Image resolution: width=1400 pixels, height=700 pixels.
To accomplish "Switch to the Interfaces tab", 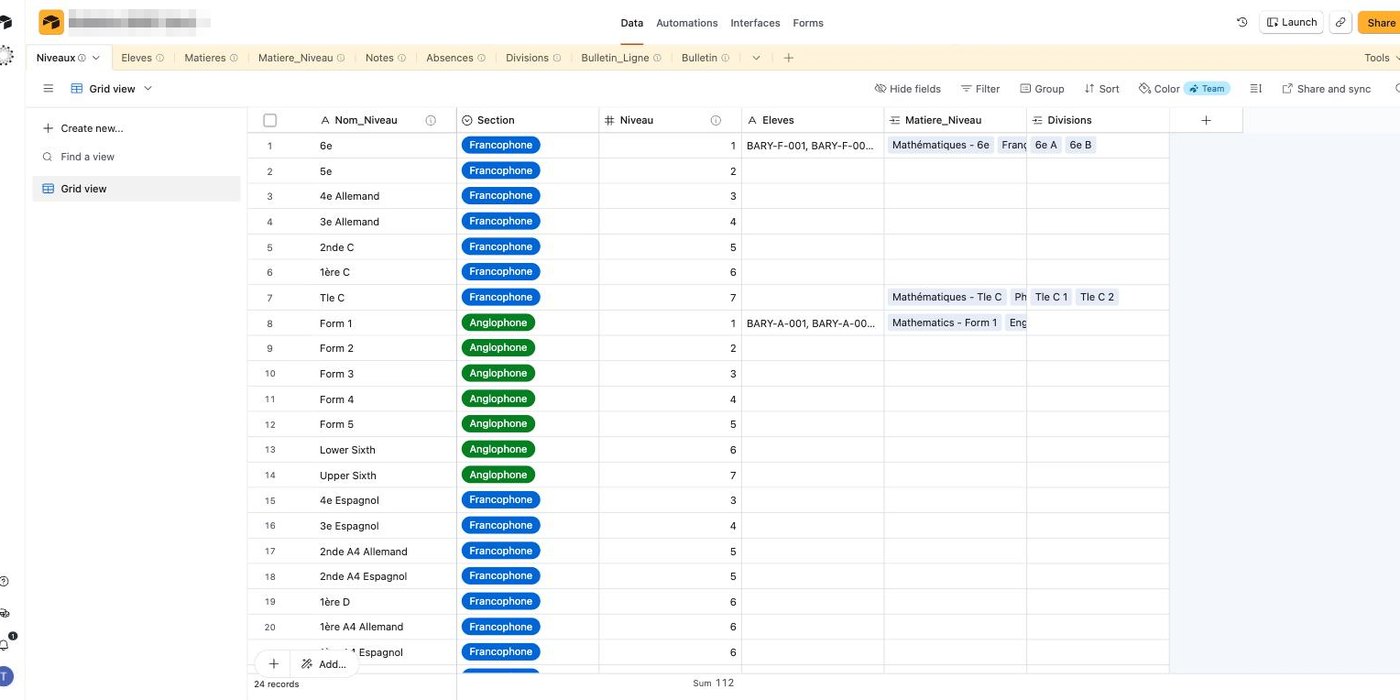I will click(x=755, y=23).
